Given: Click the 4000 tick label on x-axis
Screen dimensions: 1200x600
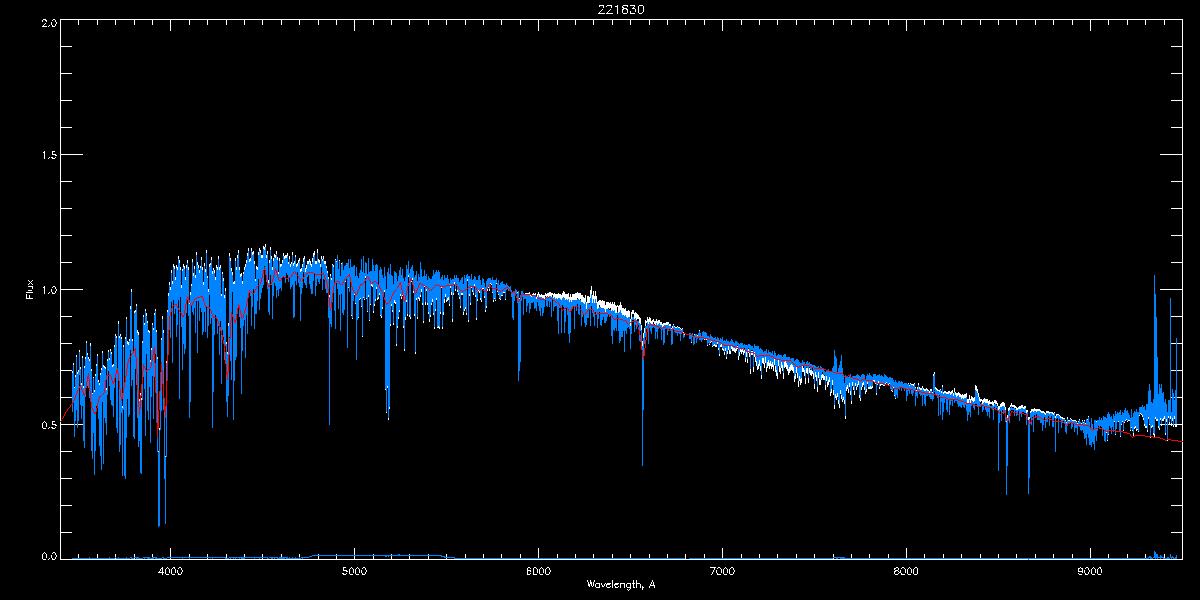Looking at the screenshot, I should click(170, 571).
